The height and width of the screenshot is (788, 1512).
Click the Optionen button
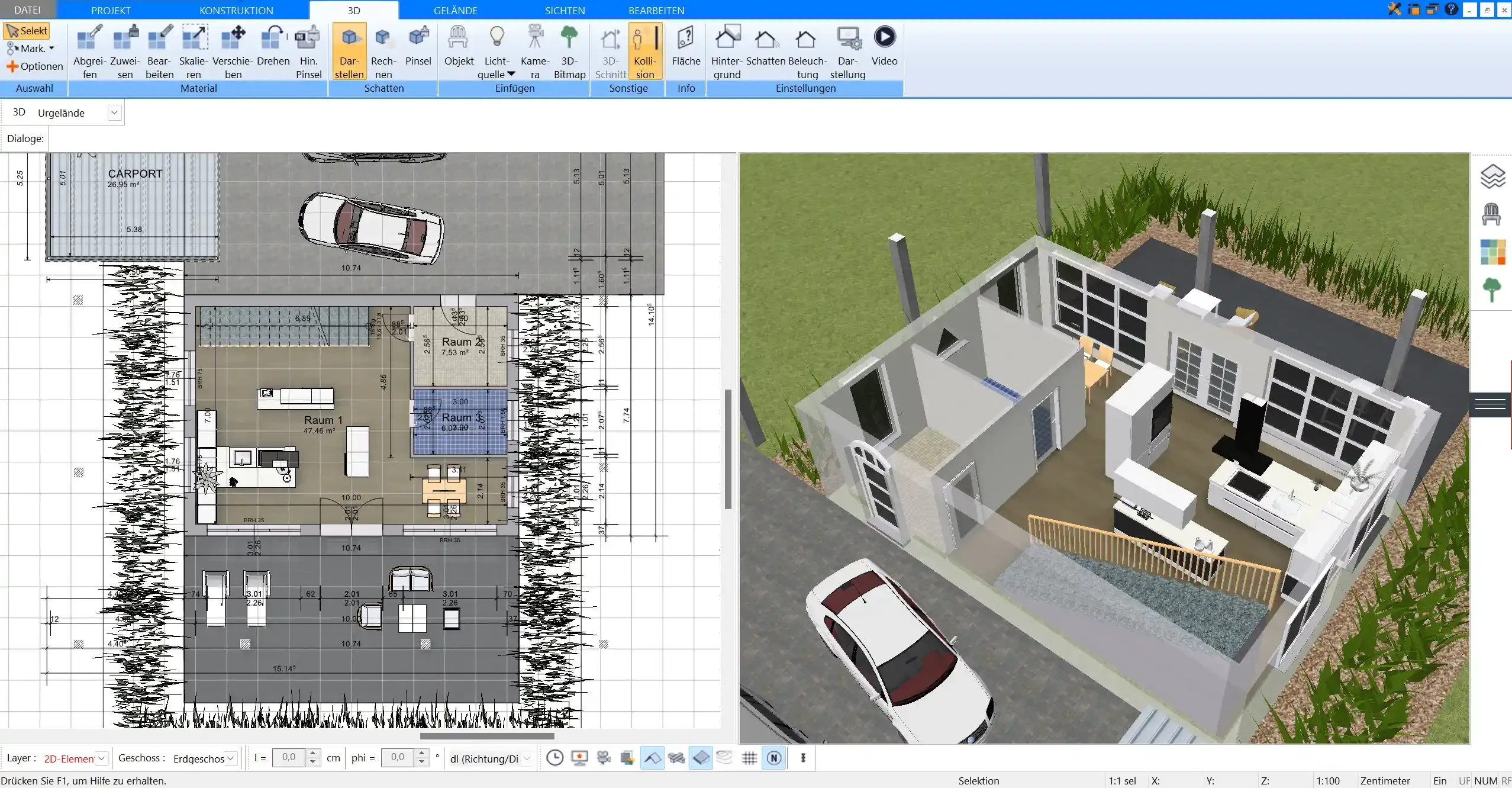(35, 66)
